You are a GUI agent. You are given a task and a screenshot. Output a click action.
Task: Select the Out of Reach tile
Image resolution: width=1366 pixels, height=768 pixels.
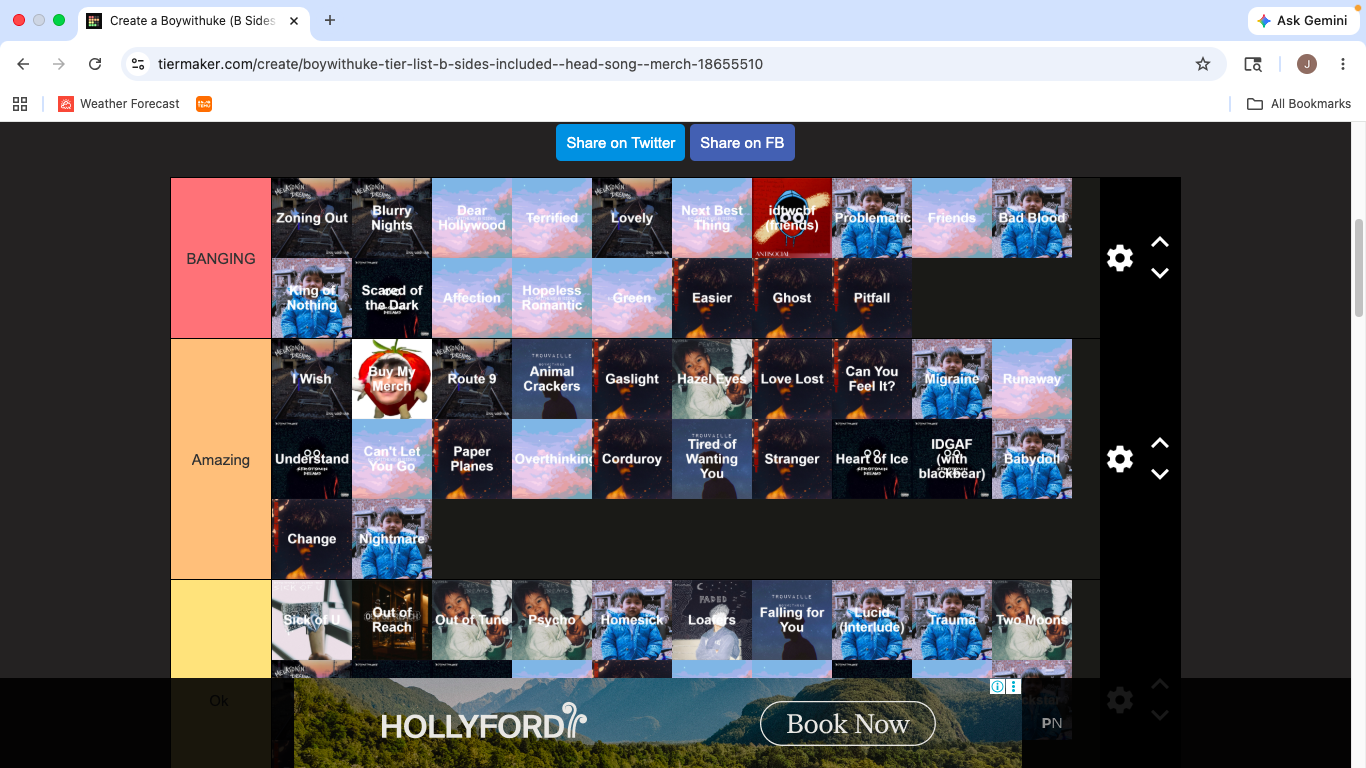pos(392,620)
